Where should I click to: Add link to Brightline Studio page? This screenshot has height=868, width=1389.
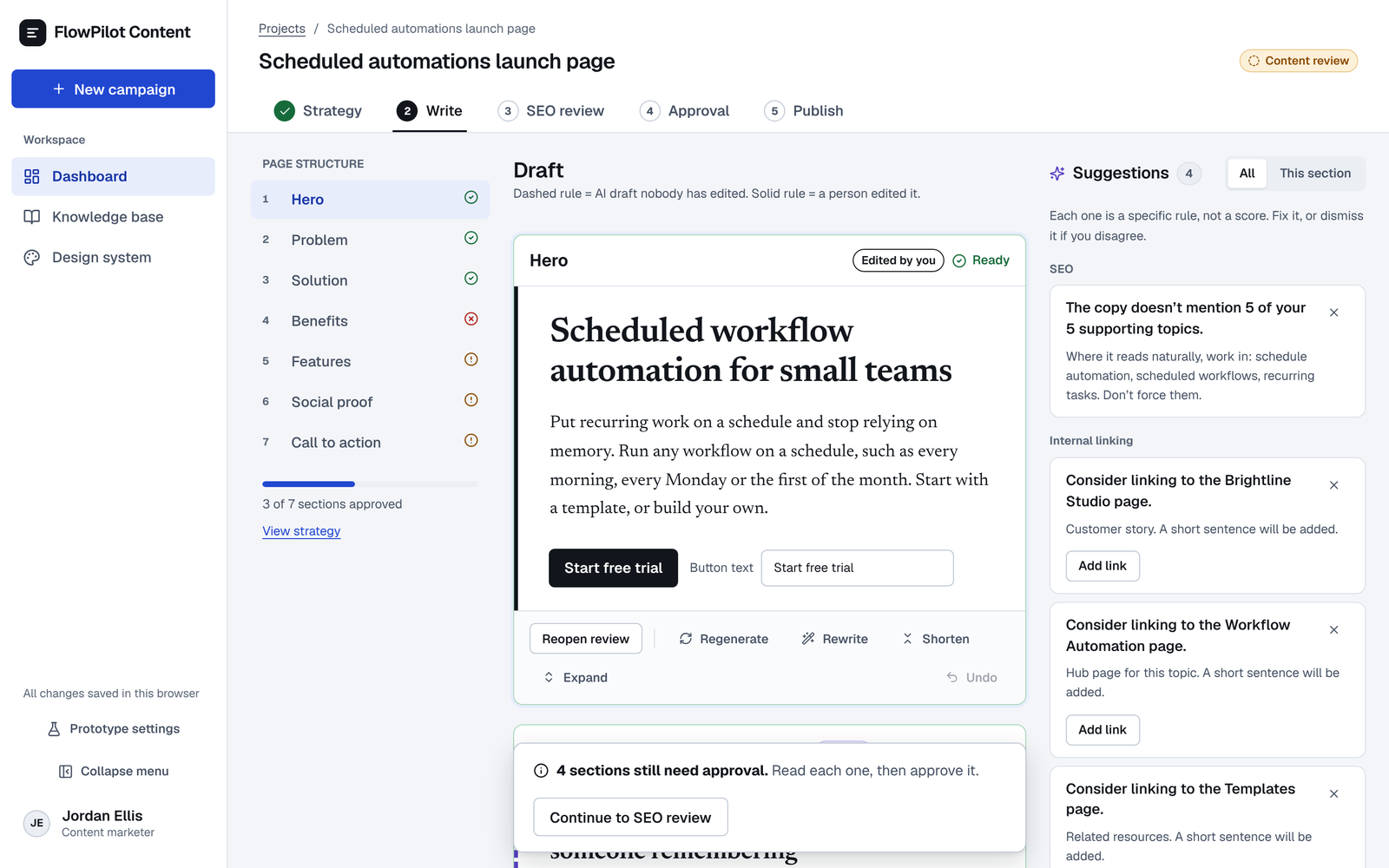[x=1103, y=566]
